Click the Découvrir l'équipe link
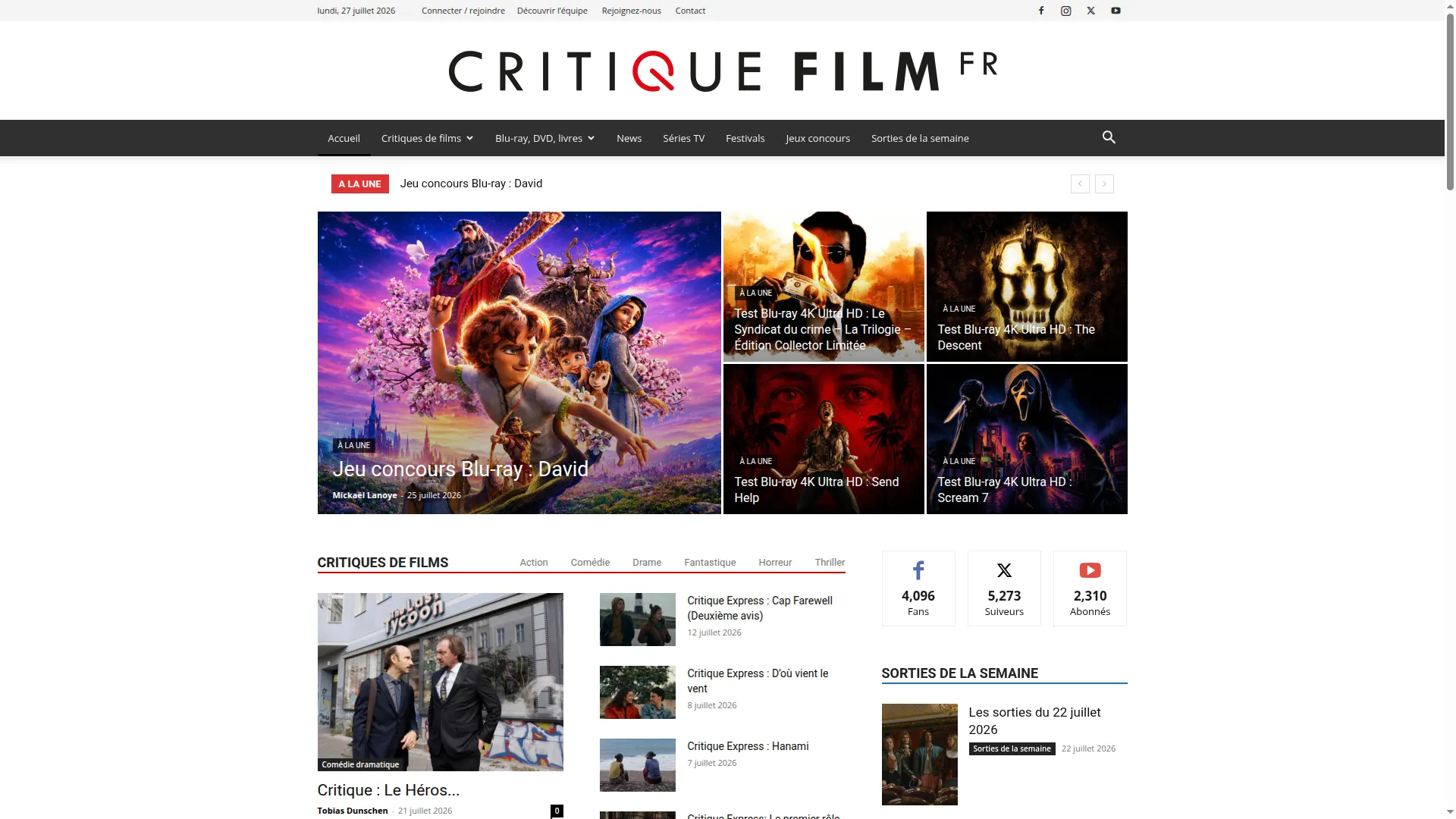The image size is (1456, 819). coord(552,11)
